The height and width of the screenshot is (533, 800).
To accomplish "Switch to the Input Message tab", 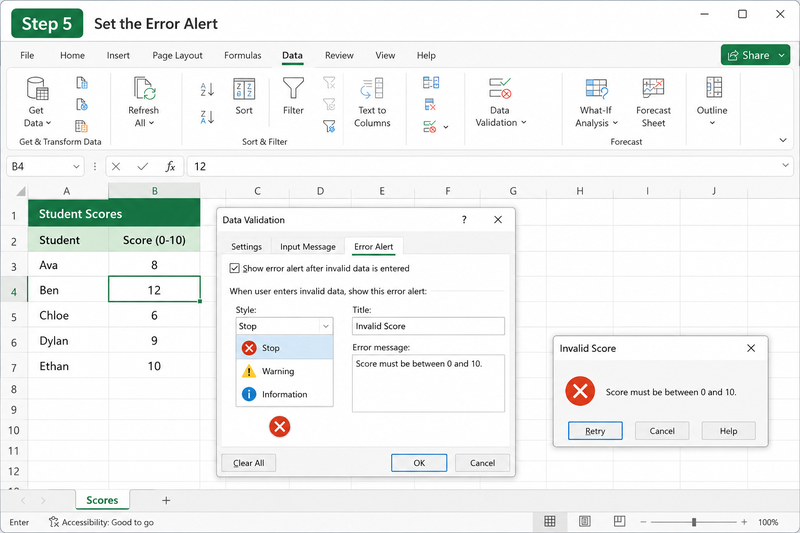I will (x=308, y=247).
